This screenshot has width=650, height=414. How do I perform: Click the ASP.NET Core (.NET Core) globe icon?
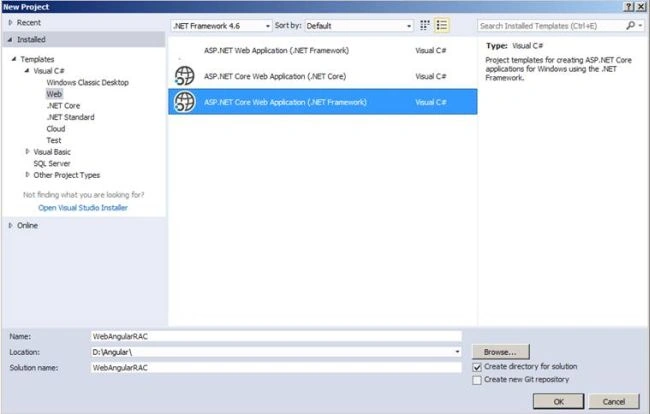click(184, 76)
